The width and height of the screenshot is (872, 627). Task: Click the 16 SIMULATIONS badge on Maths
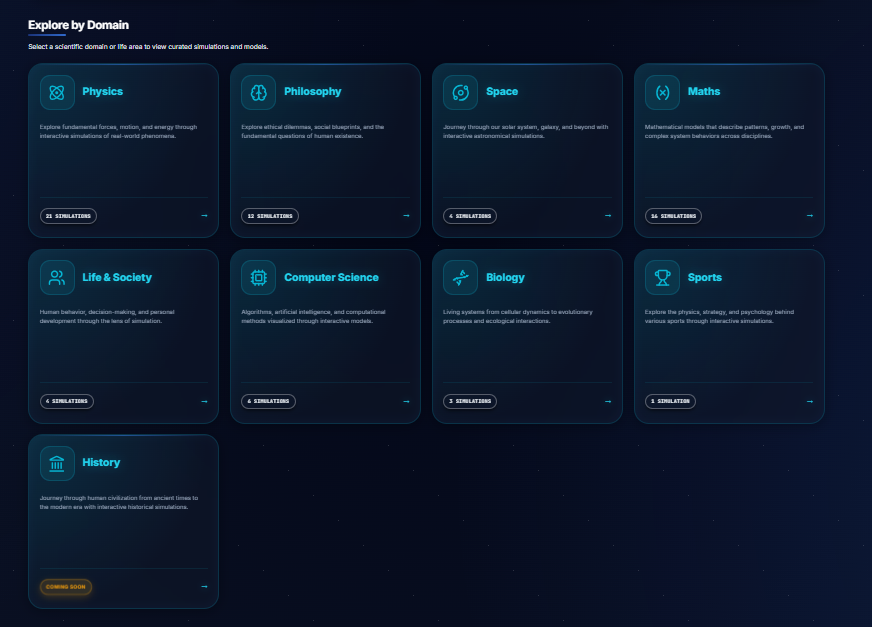pos(672,215)
